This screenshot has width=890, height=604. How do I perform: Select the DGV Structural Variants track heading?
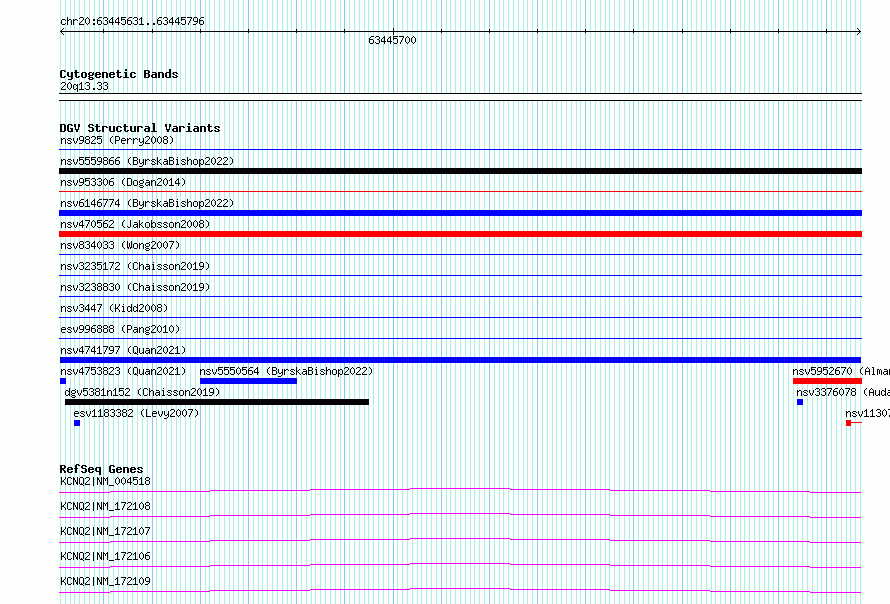pyautogui.click(x=140, y=128)
